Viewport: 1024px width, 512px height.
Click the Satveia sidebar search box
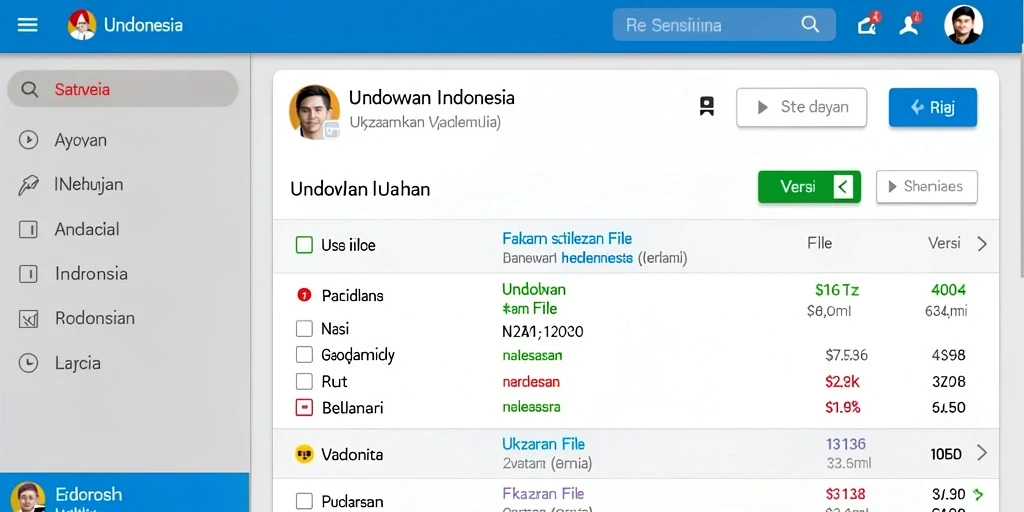123,89
